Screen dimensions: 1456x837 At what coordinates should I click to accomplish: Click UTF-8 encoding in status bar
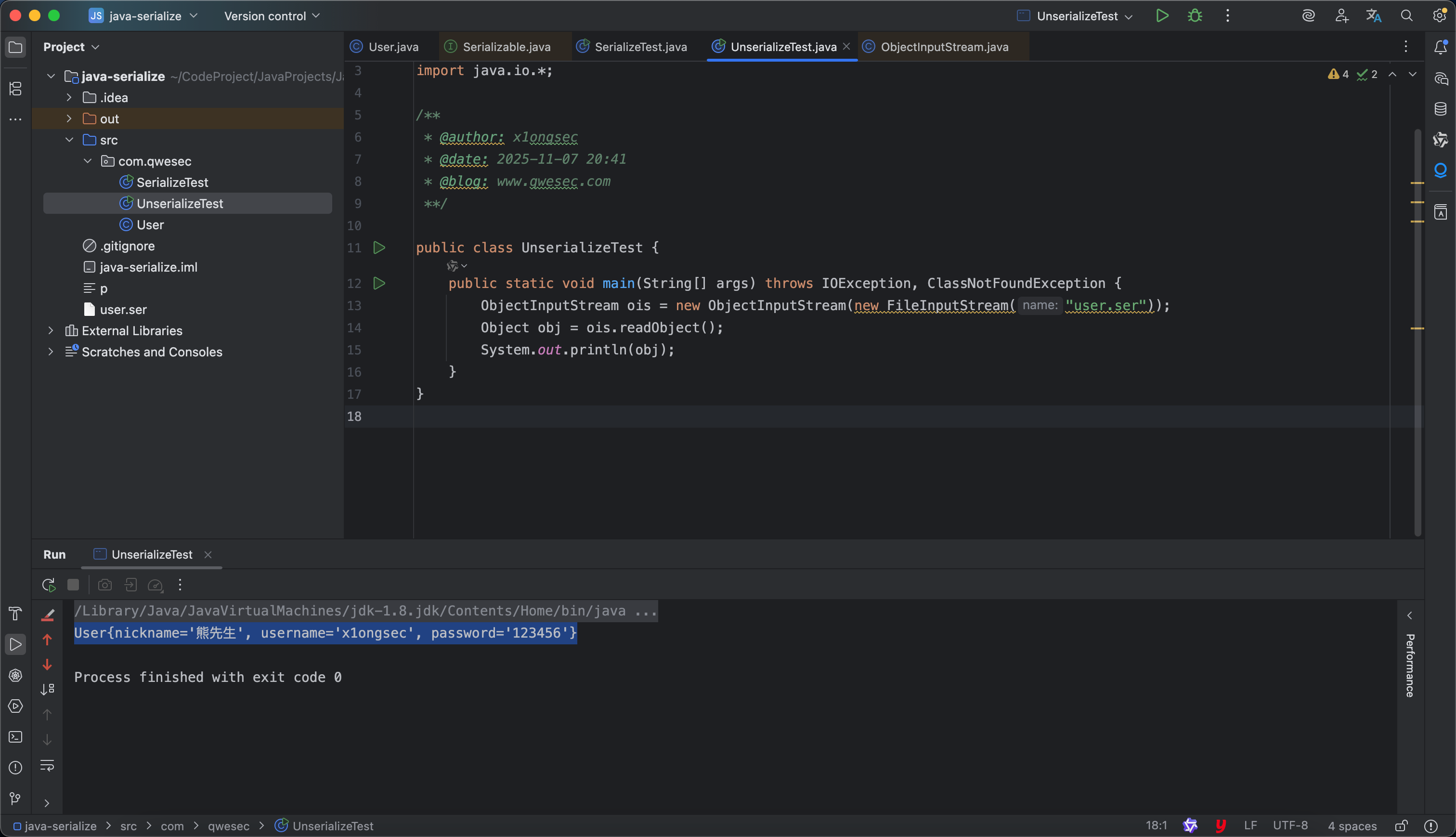tap(1290, 826)
